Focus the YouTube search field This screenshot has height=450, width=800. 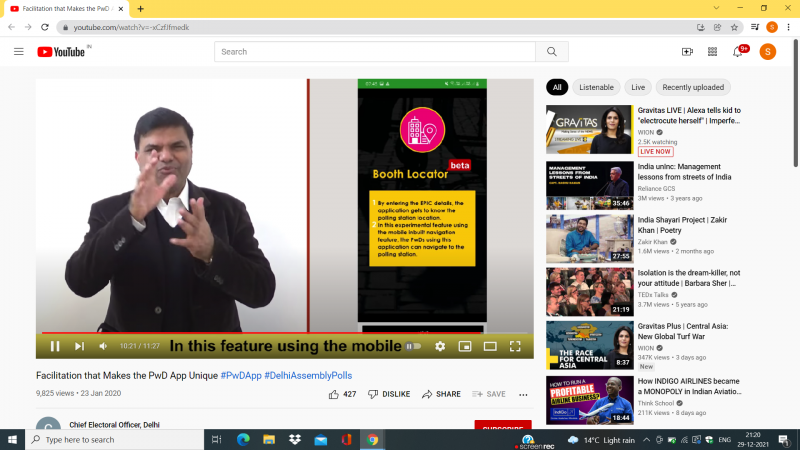tap(375, 52)
